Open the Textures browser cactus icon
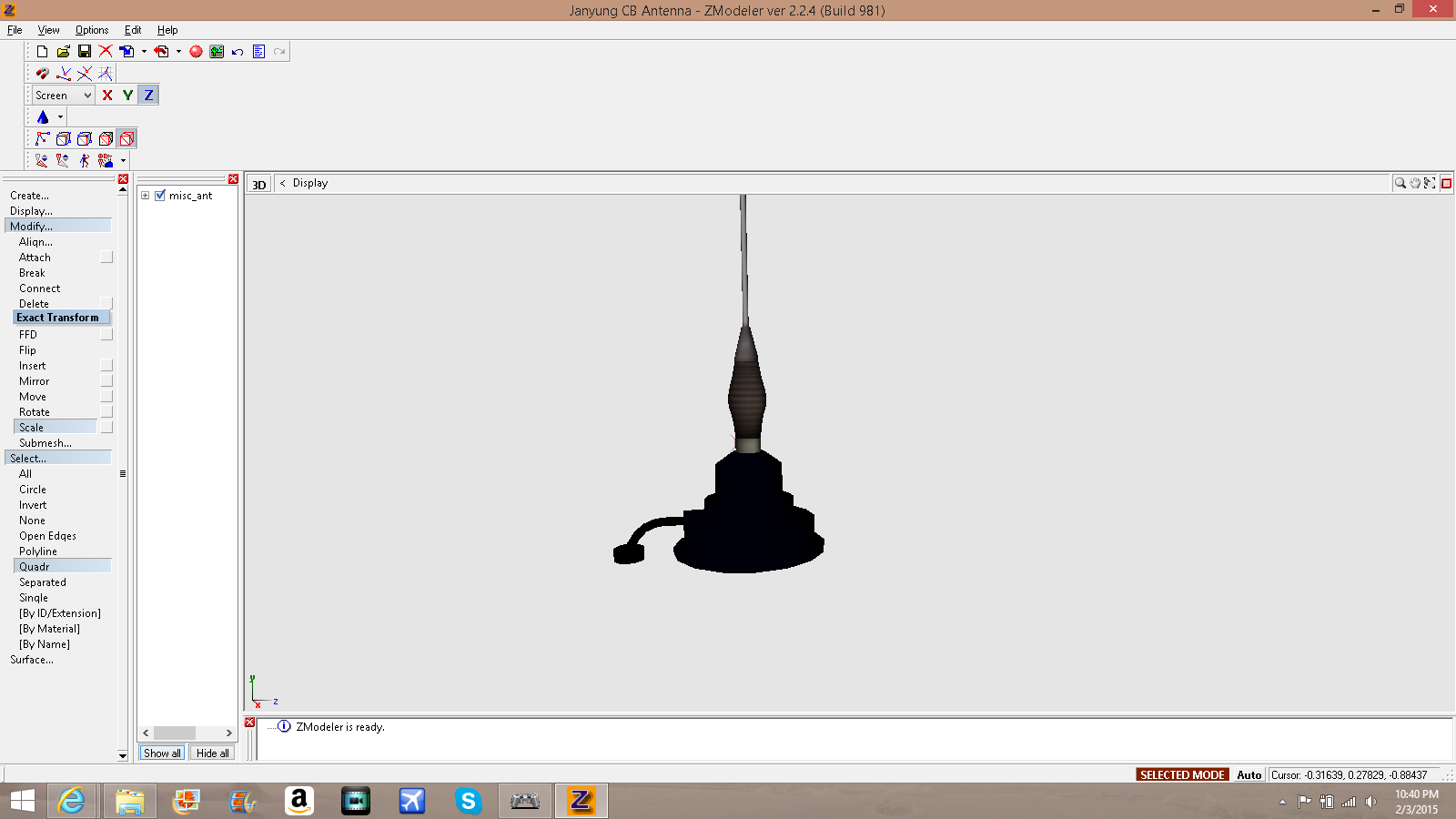Viewport: 1456px width, 819px height. click(x=217, y=52)
